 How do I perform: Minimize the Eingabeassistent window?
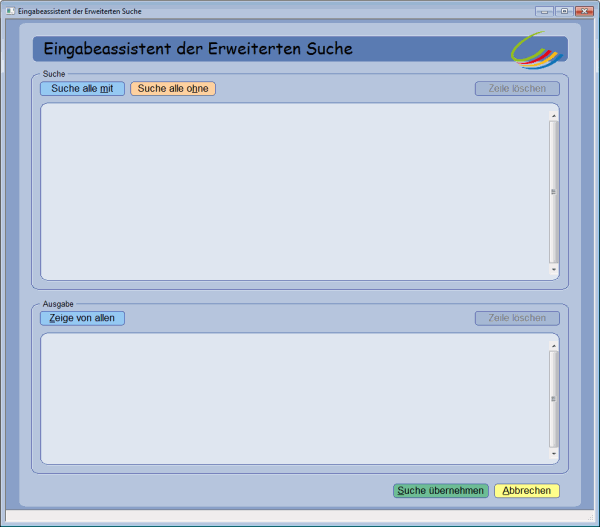coord(544,11)
